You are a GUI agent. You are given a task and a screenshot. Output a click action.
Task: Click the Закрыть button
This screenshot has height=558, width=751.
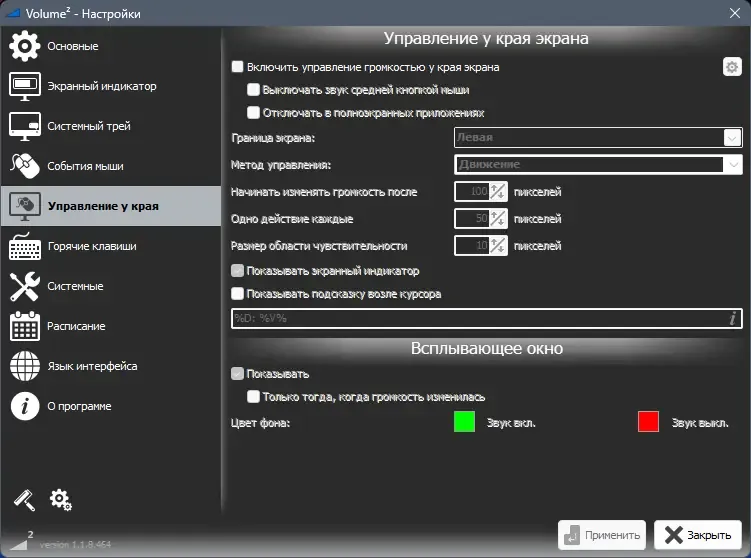(x=698, y=535)
